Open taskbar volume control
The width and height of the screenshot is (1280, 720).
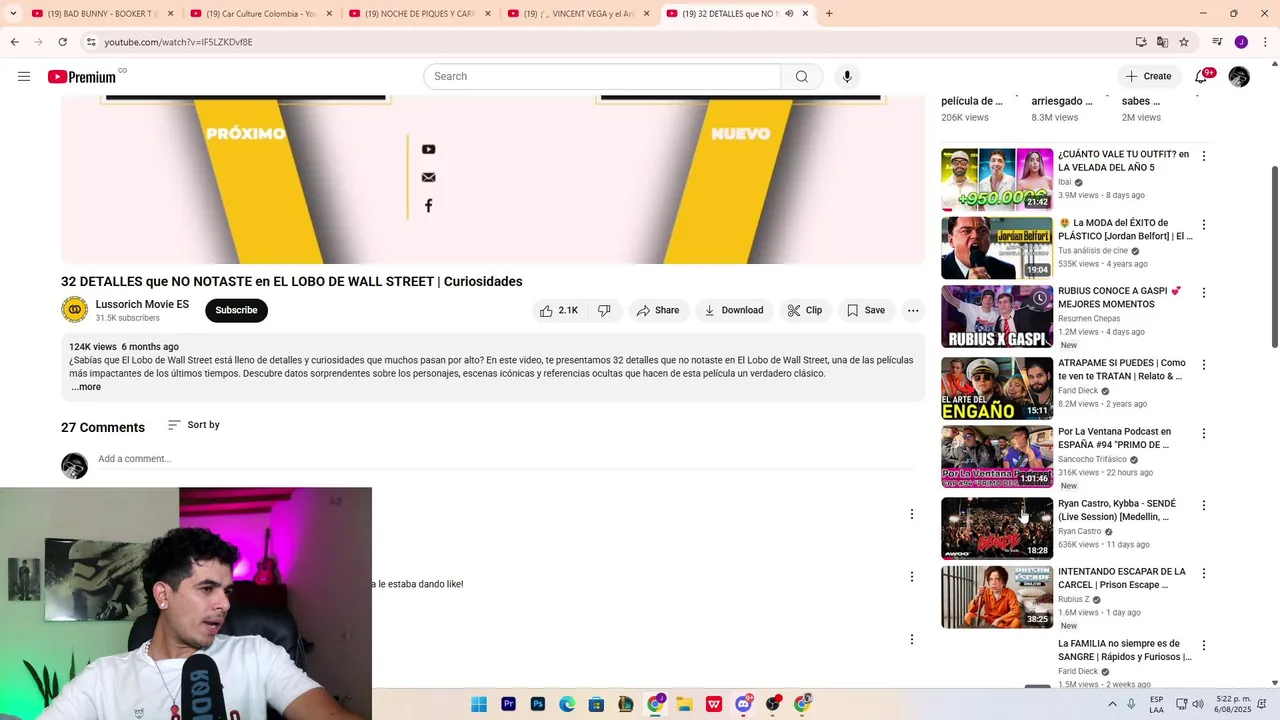coord(1199,704)
